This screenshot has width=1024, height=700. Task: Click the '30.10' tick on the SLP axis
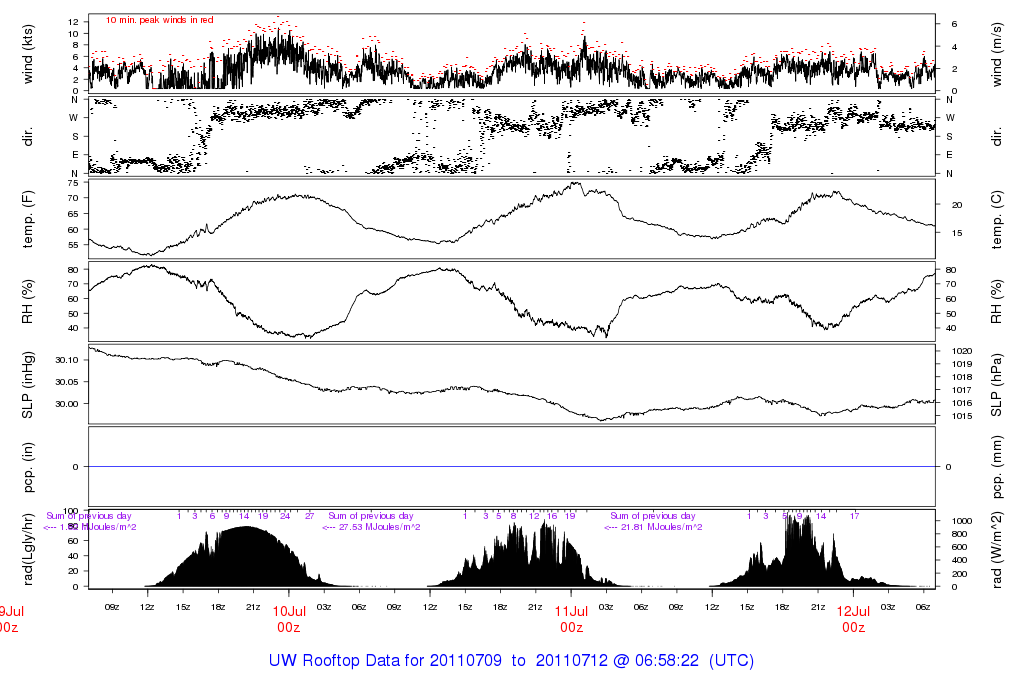67,360
